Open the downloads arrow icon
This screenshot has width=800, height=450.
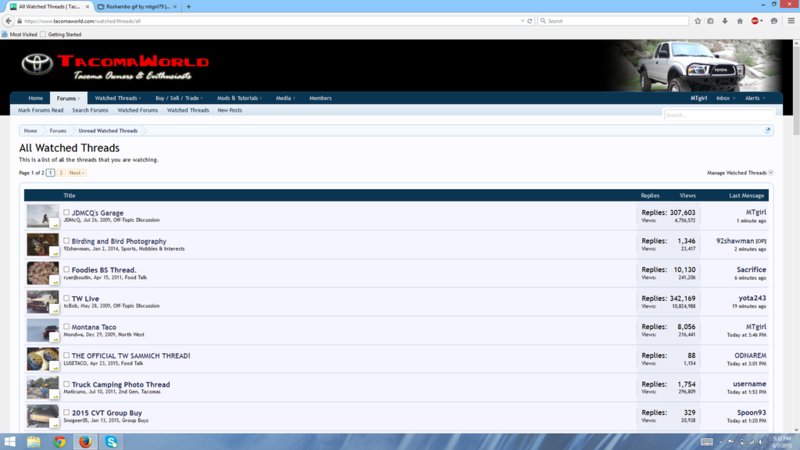pos(724,21)
